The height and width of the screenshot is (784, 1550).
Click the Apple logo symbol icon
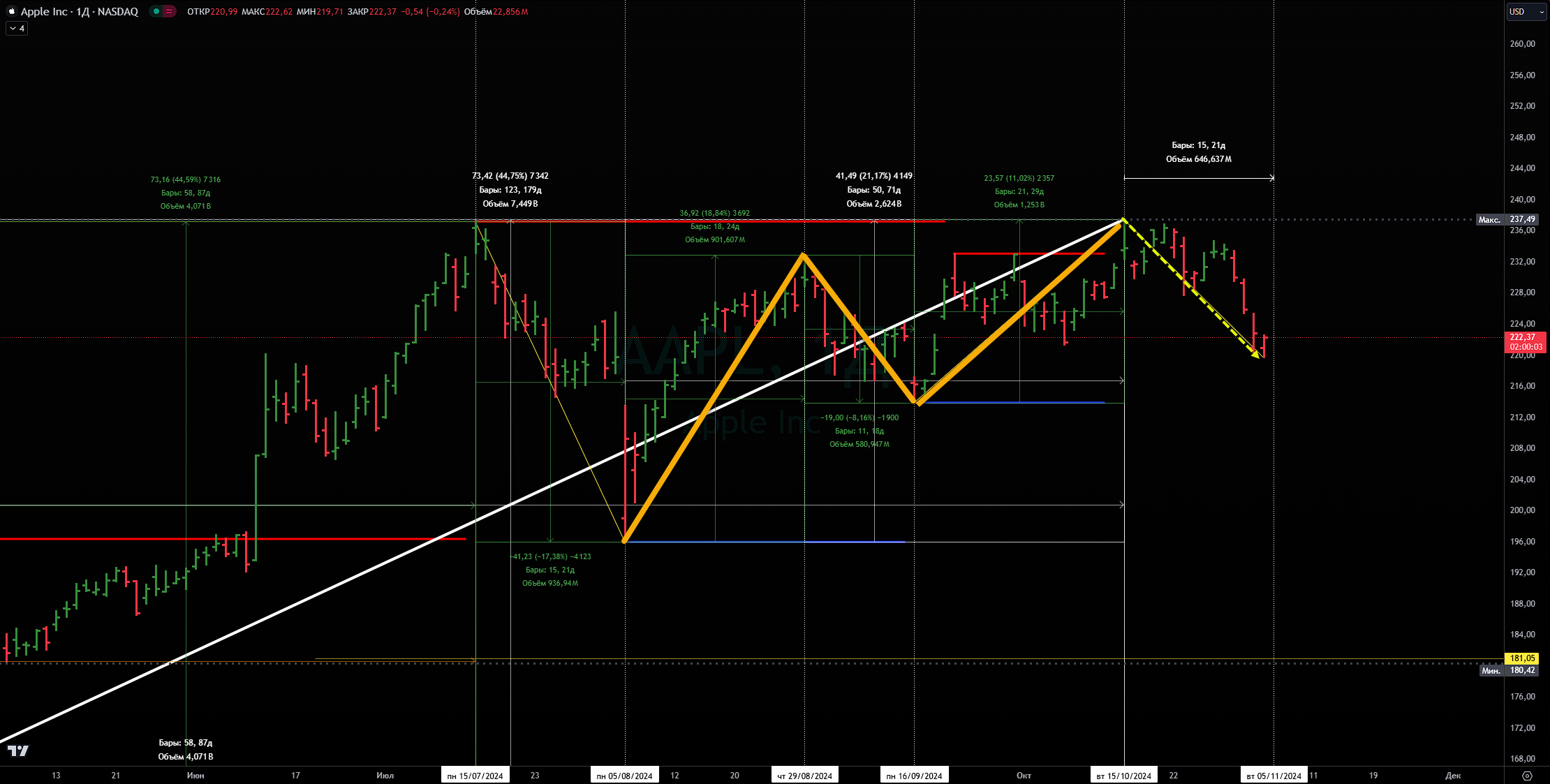(11, 11)
